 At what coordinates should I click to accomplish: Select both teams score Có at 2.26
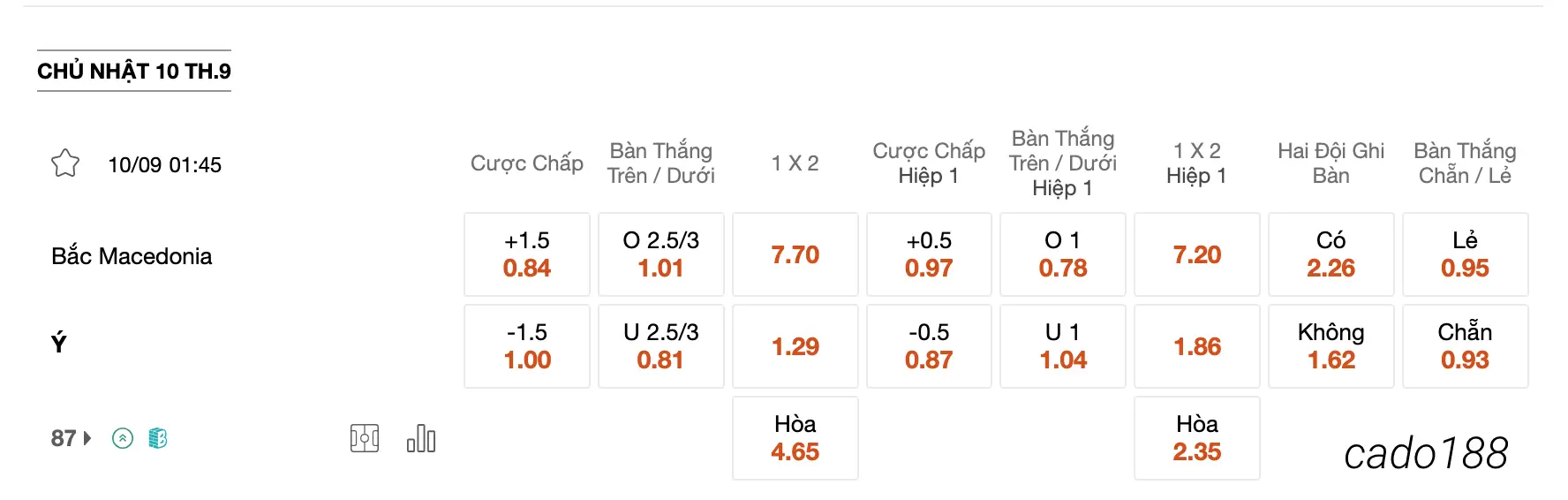pos(1331,254)
